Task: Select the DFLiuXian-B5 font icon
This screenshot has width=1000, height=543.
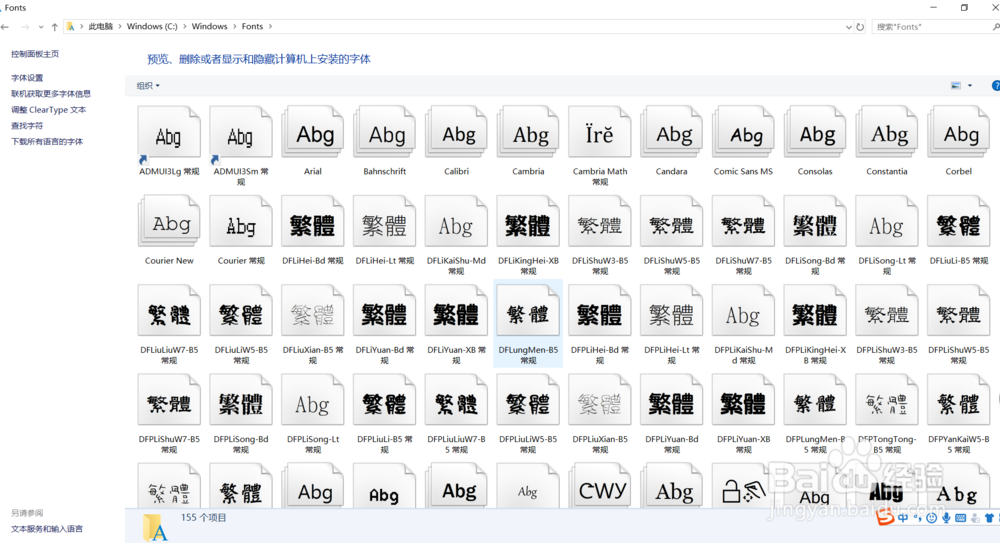Action: [x=312, y=311]
